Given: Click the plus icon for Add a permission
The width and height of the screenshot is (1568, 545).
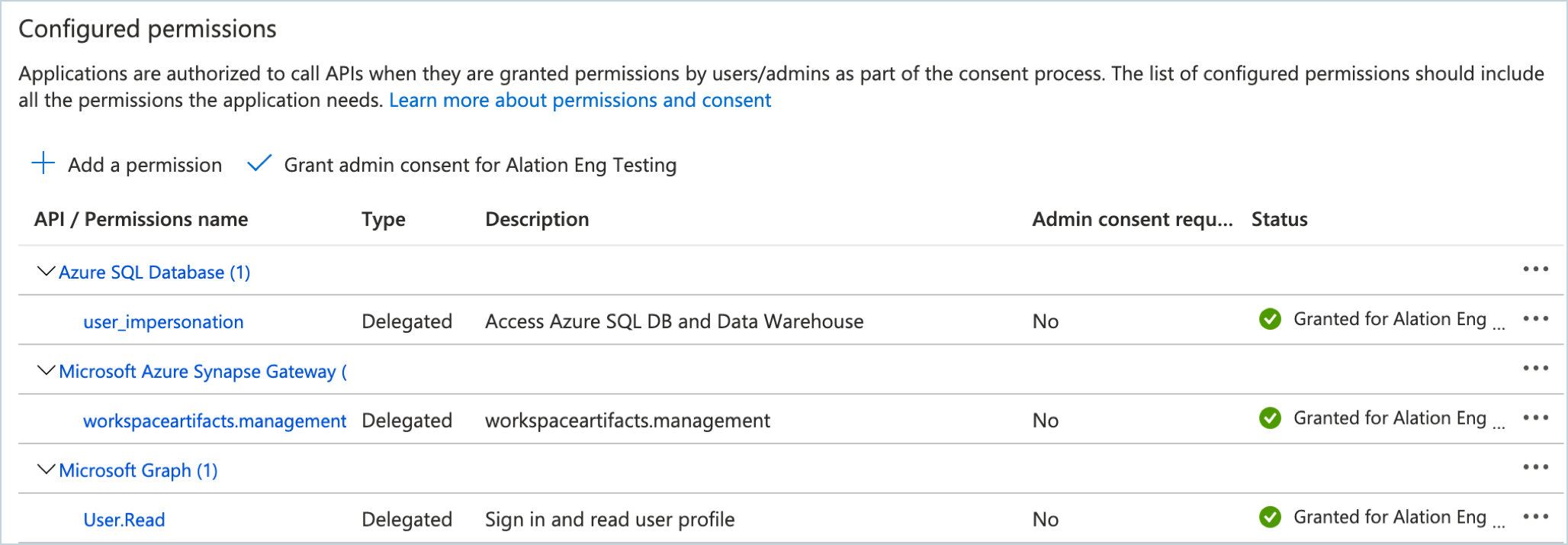Looking at the screenshot, I should pos(43,163).
